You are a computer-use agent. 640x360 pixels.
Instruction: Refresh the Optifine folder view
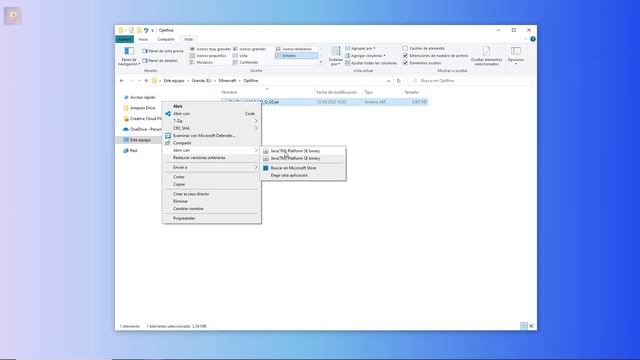click(399, 81)
